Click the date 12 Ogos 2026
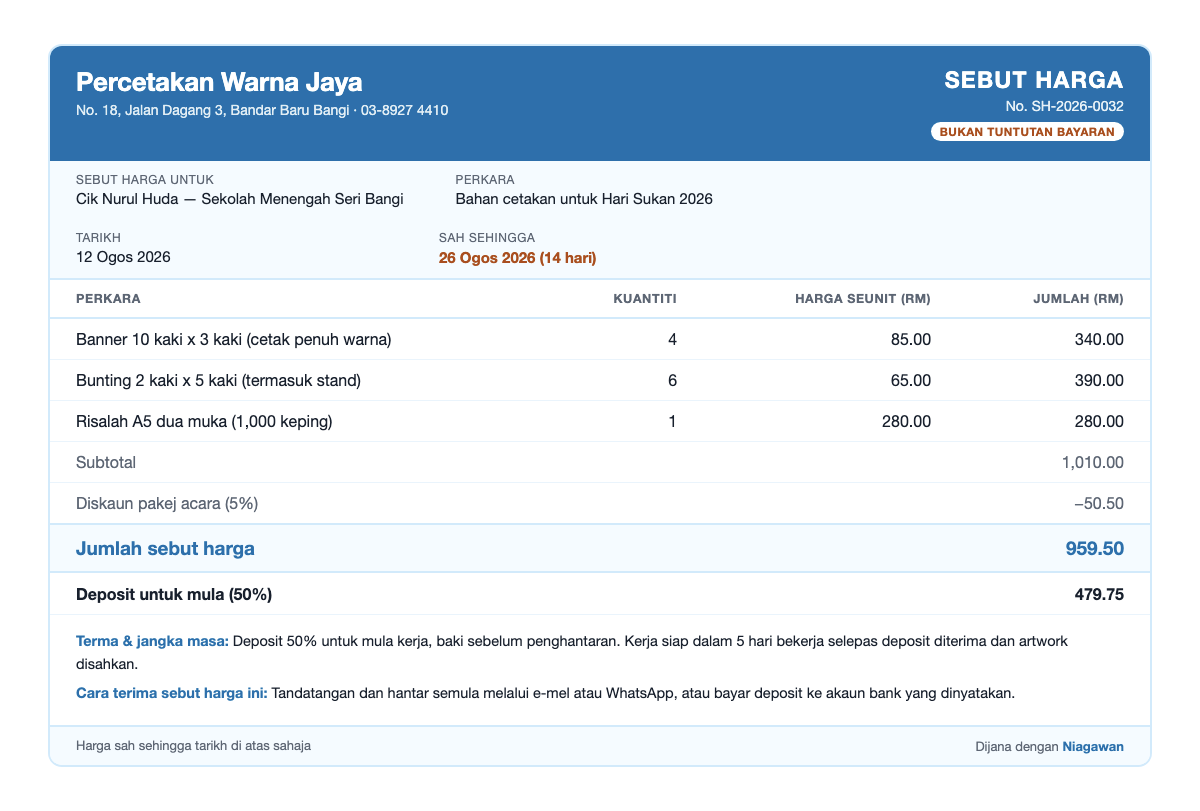The image size is (1200, 811). coord(123,257)
